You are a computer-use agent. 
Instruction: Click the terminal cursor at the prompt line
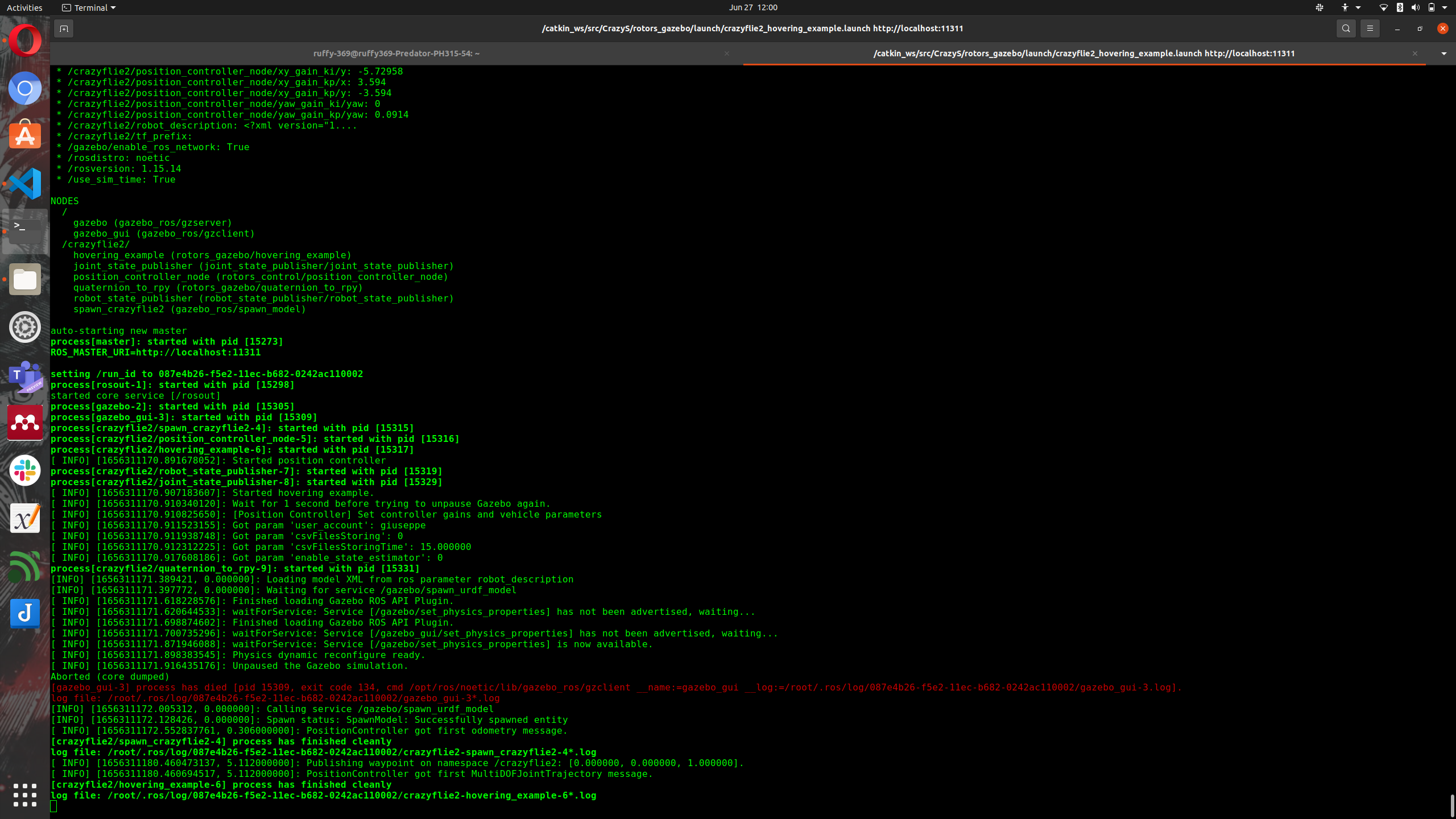53,806
